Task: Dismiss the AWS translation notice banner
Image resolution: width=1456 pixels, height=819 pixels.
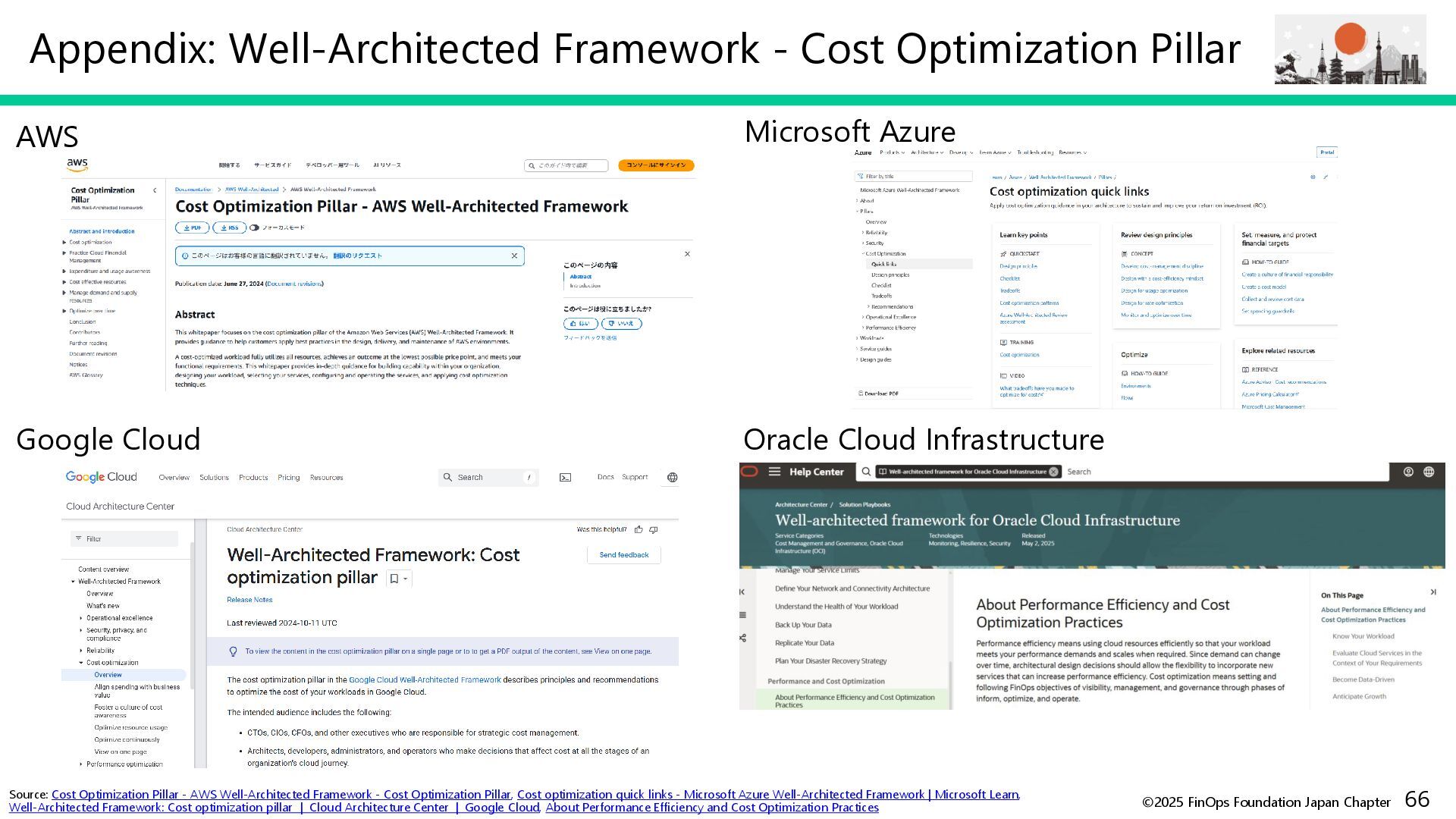Action: point(514,256)
